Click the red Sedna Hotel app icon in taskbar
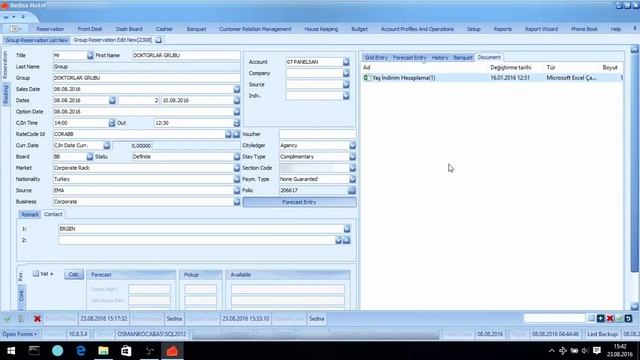This screenshot has width=640, height=360. (172, 351)
